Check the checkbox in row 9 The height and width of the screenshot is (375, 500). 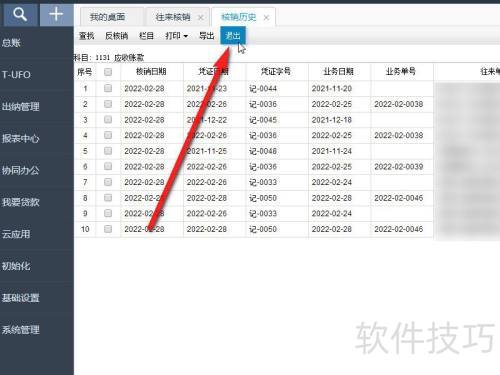click(x=108, y=213)
